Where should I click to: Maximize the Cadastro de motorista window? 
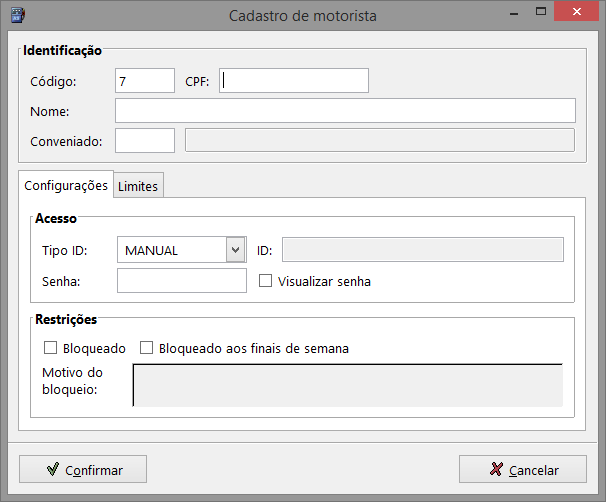[541, 12]
